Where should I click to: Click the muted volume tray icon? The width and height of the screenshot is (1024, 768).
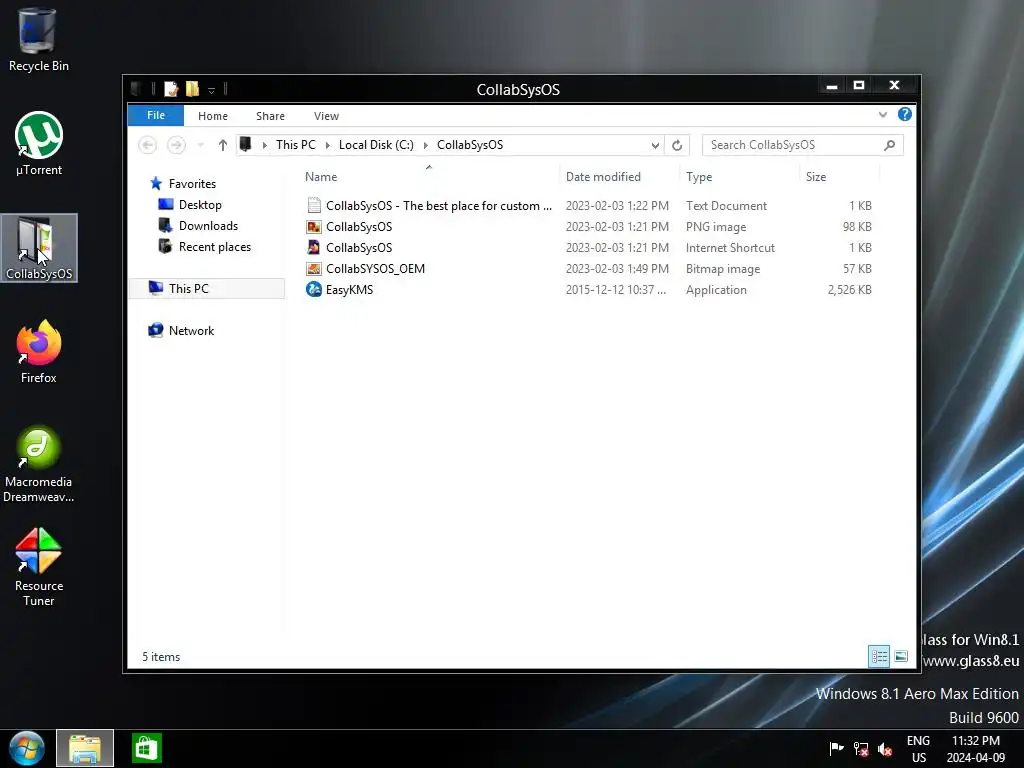pyautogui.click(x=885, y=749)
